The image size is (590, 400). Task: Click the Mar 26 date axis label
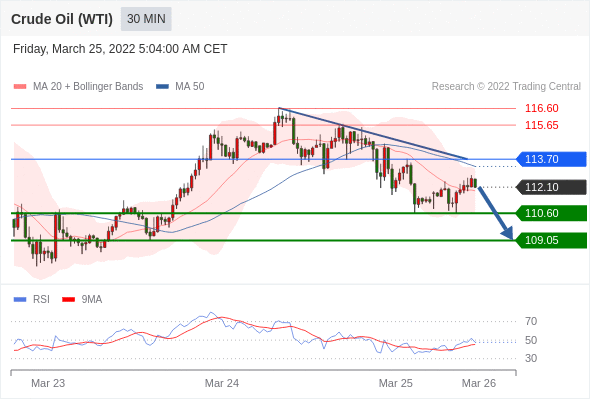pyautogui.click(x=479, y=383)
